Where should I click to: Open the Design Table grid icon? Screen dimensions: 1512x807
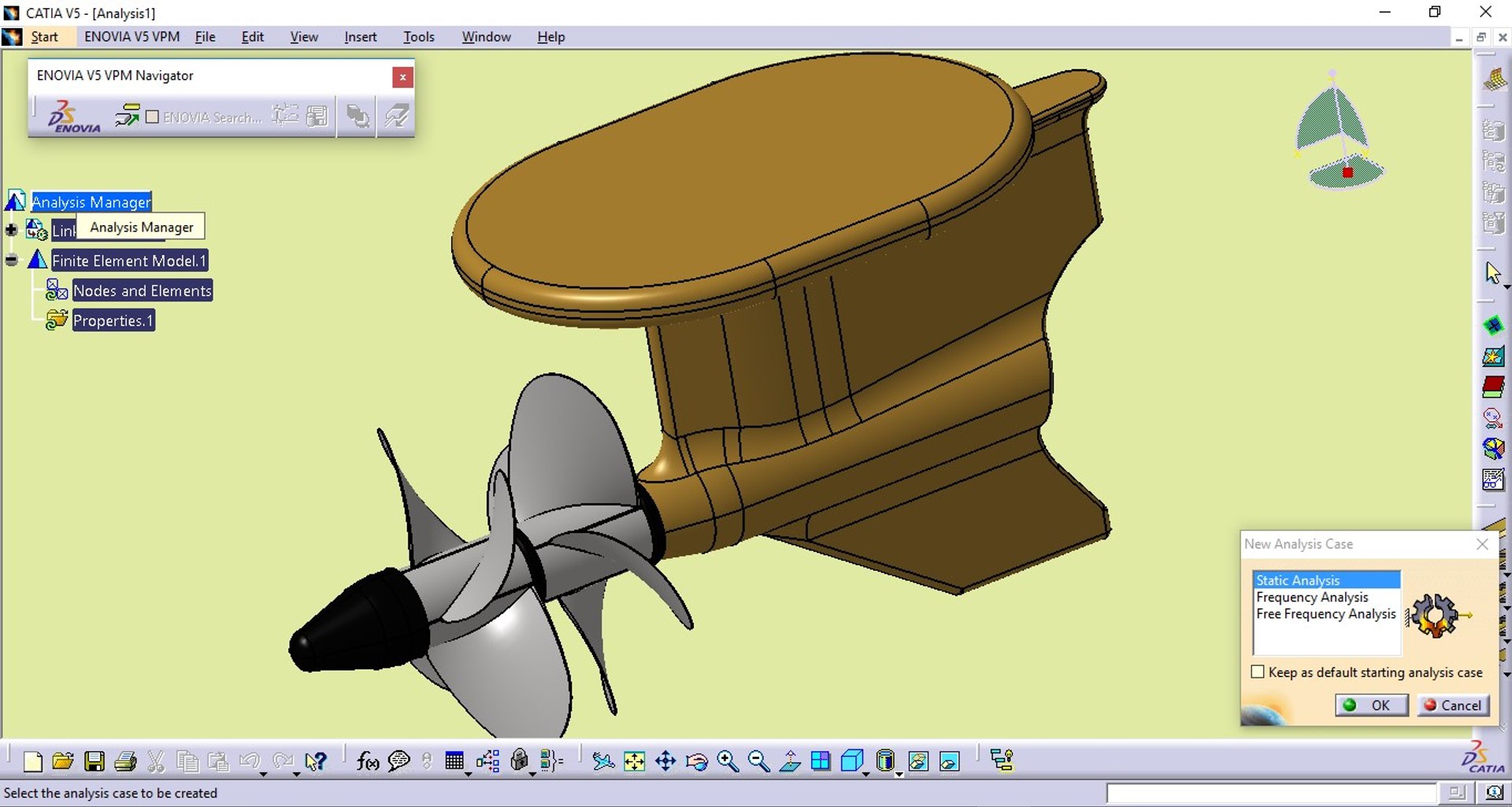(x=454, y=761)
